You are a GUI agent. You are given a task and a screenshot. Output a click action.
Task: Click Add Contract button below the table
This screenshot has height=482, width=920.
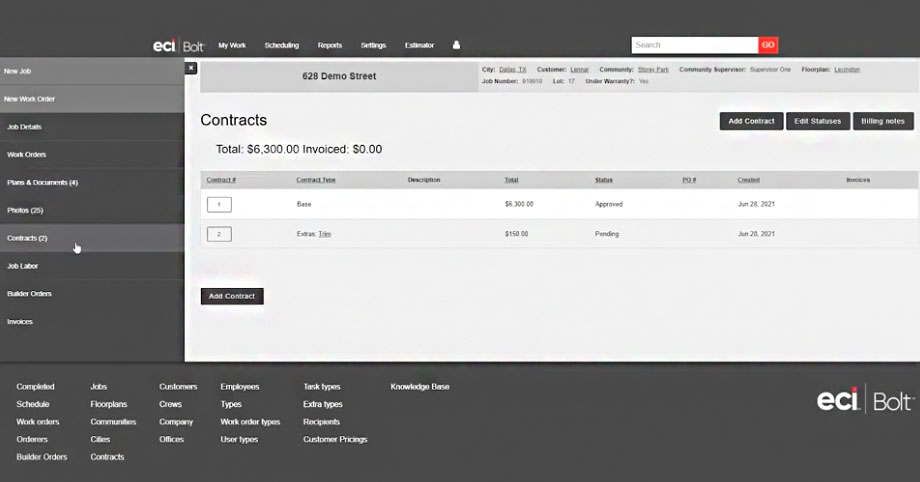click(x=232, y=296)
